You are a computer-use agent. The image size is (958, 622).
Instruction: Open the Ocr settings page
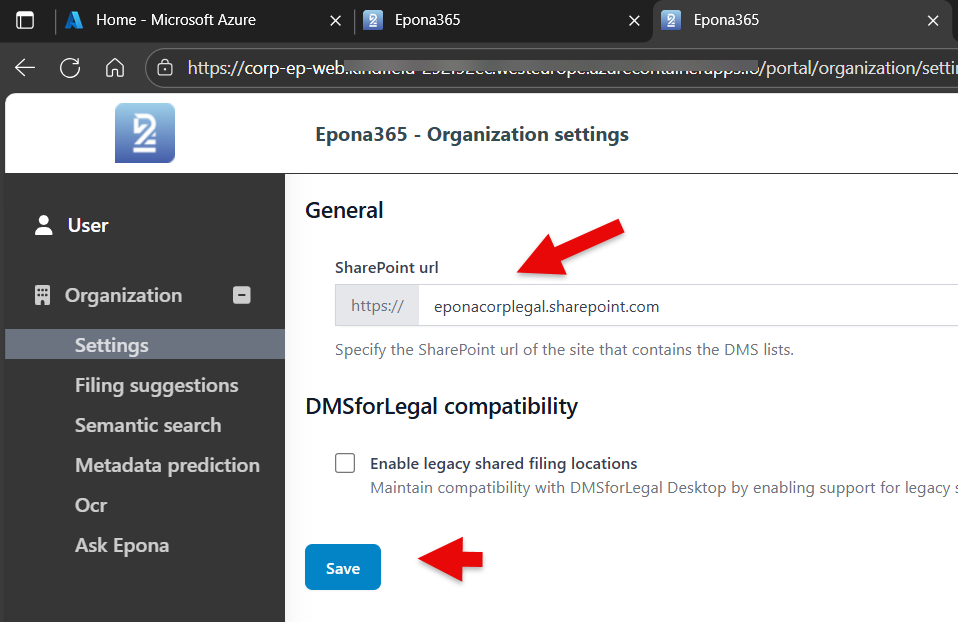point(91,505)
